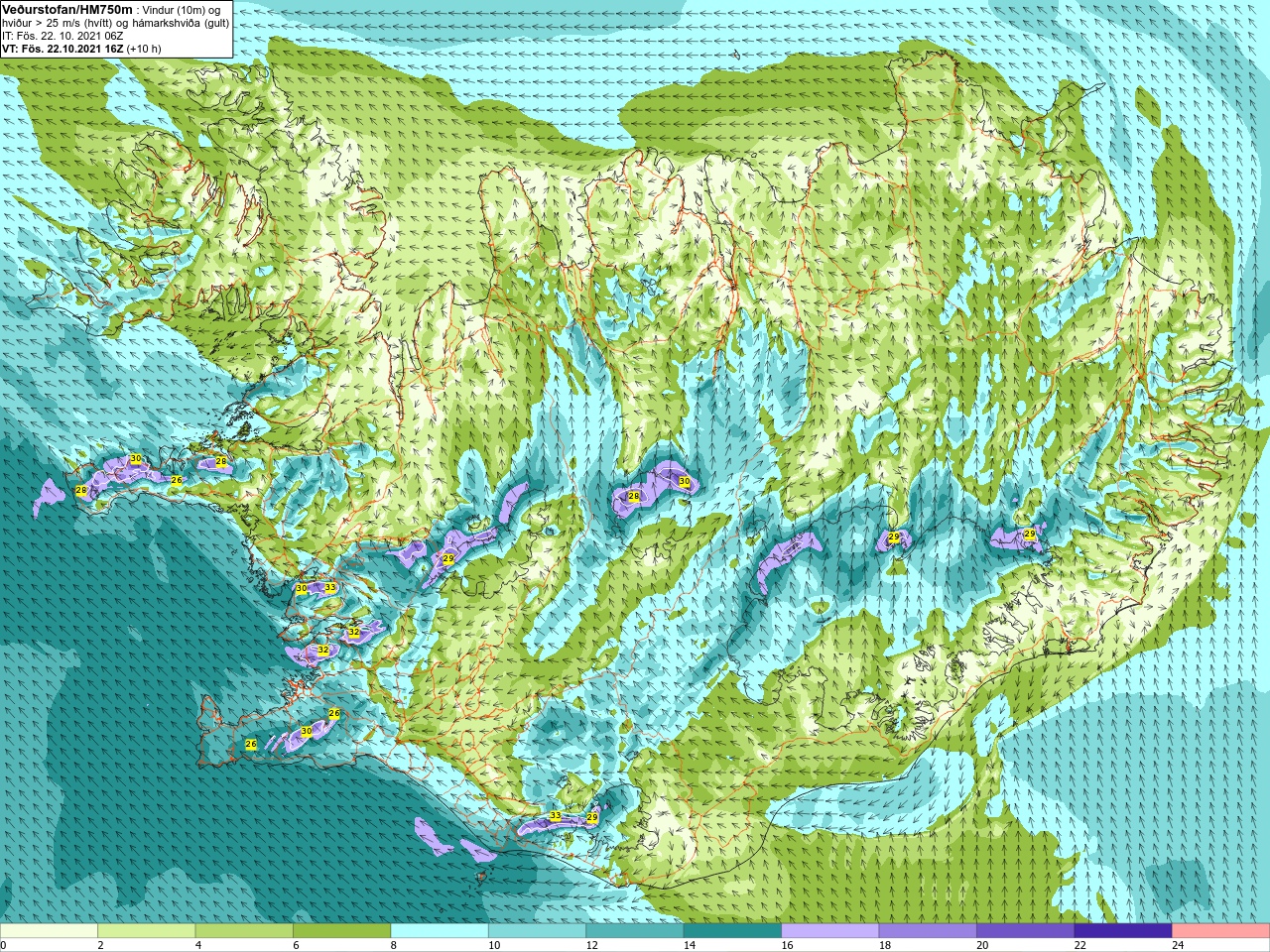Click the 'hámarkshviða (gult)' description text
Viewport: 1270px width, 952px height.
pyautogui.click(x=183, y=23)
